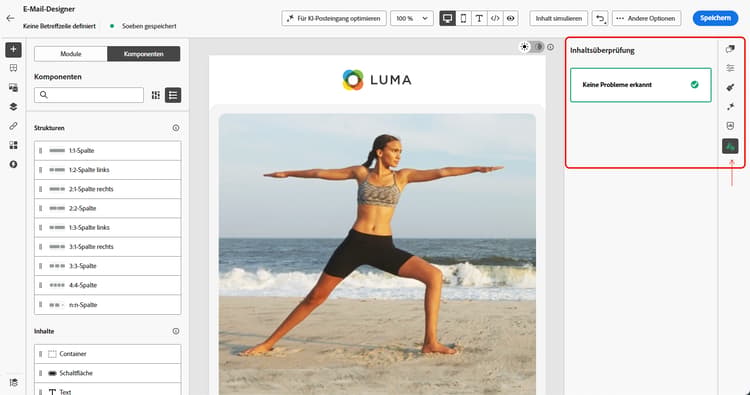The height and width of the screenshot is (395, 750).
Task: Open the second left rail icon below the plus
Action: tap(13, 68)
